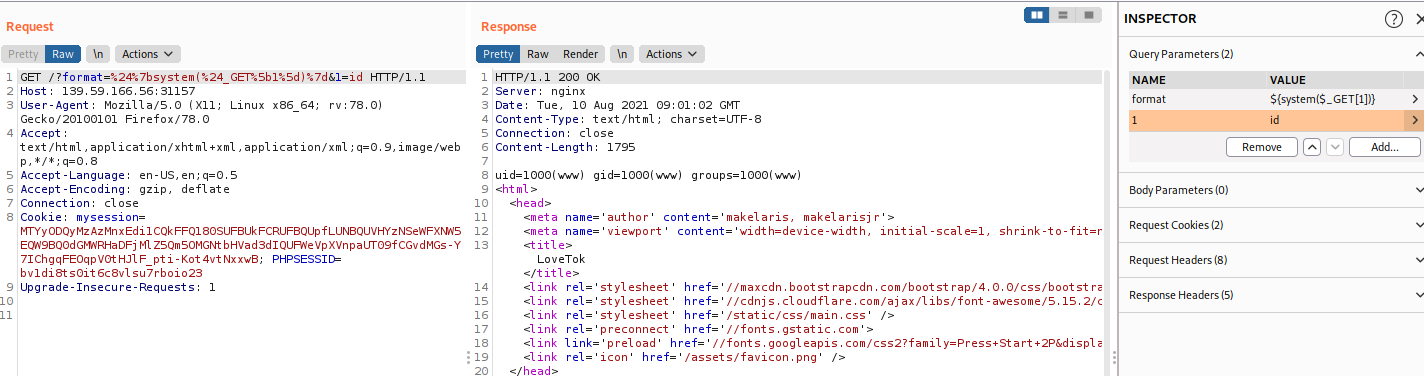Move selected parameter up
1424x376 pixels.
coord(1312,147)
